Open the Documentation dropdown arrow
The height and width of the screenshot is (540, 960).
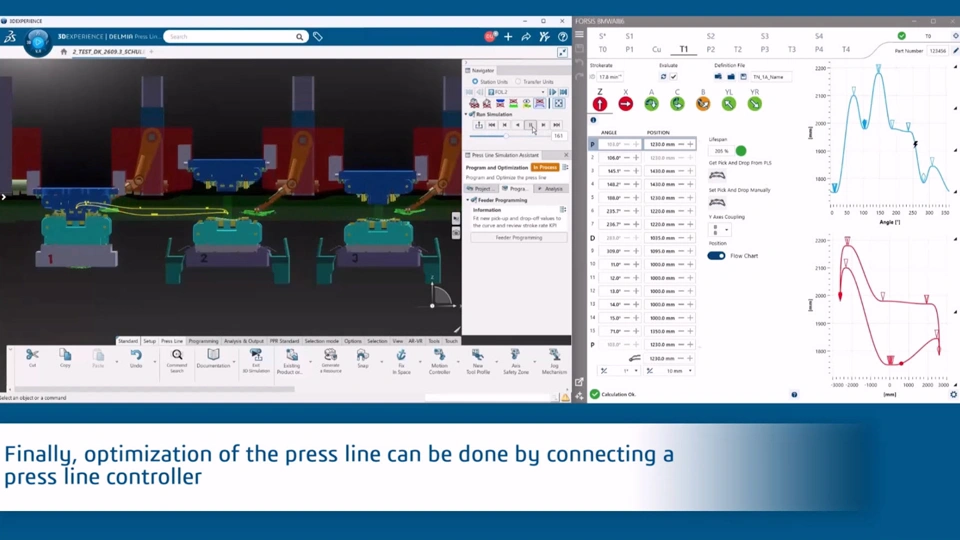234,362
